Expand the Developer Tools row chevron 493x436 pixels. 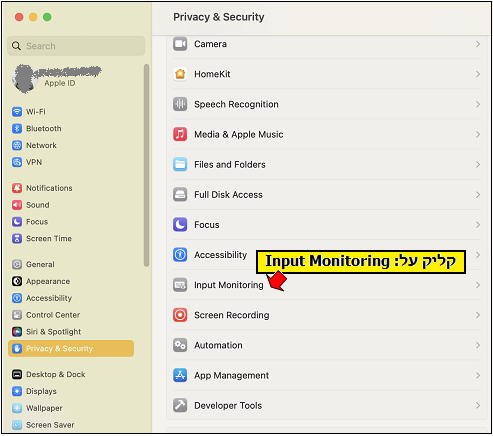click(478, 405)
